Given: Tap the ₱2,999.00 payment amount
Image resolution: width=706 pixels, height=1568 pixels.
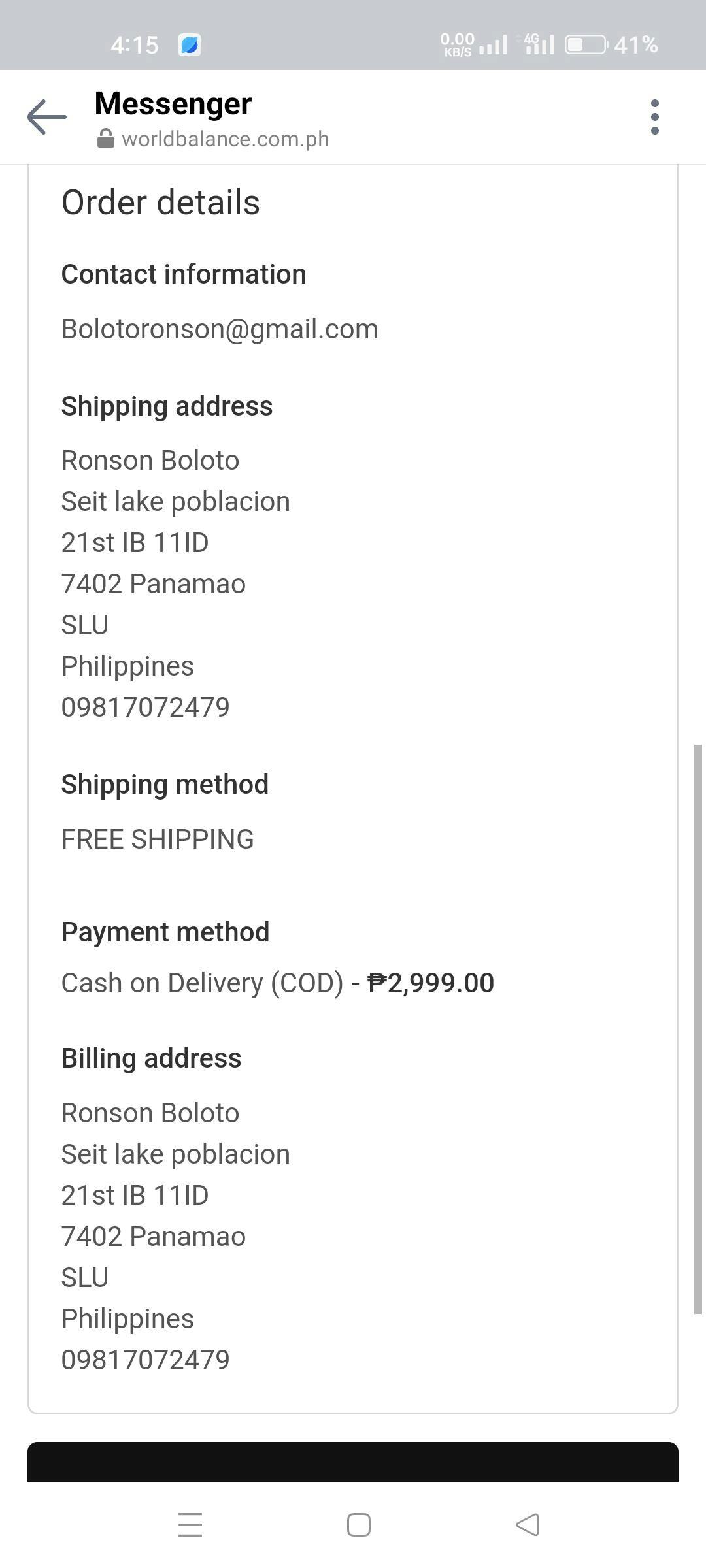Looking at the screenshot, I should [431, 983].
